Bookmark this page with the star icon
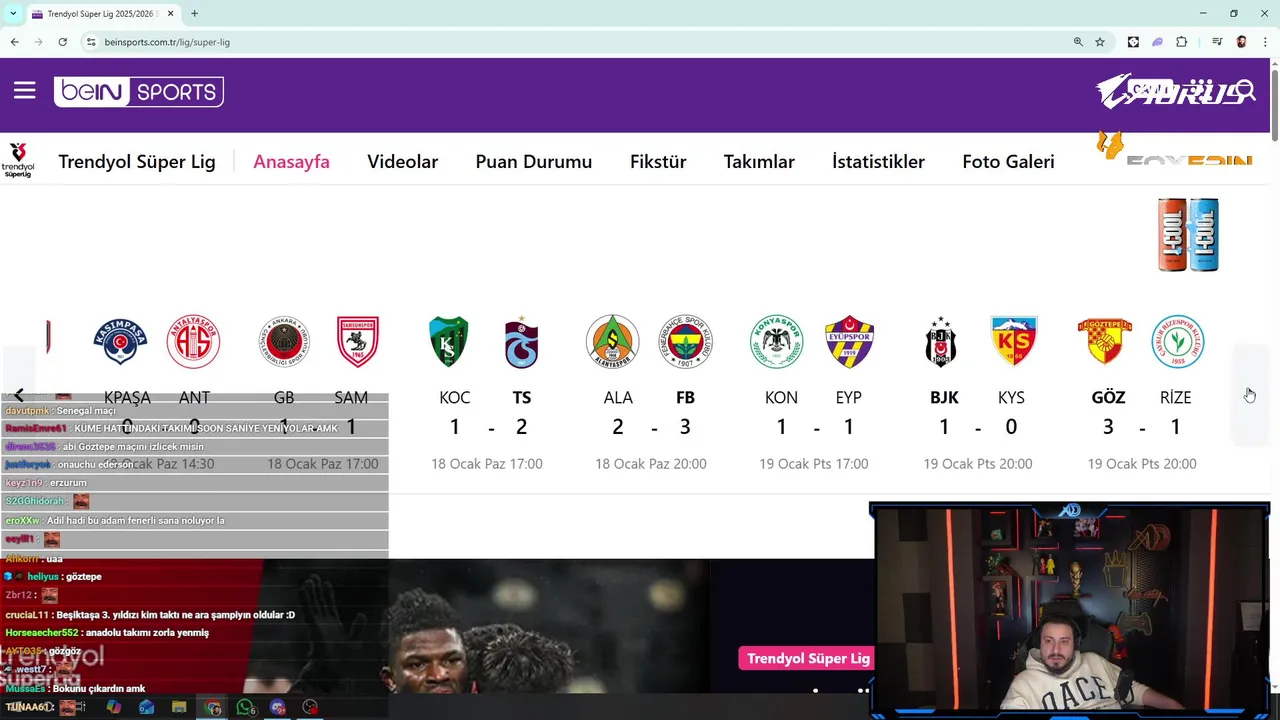Screen dimensions: 1280x720 click(1100, 42)
